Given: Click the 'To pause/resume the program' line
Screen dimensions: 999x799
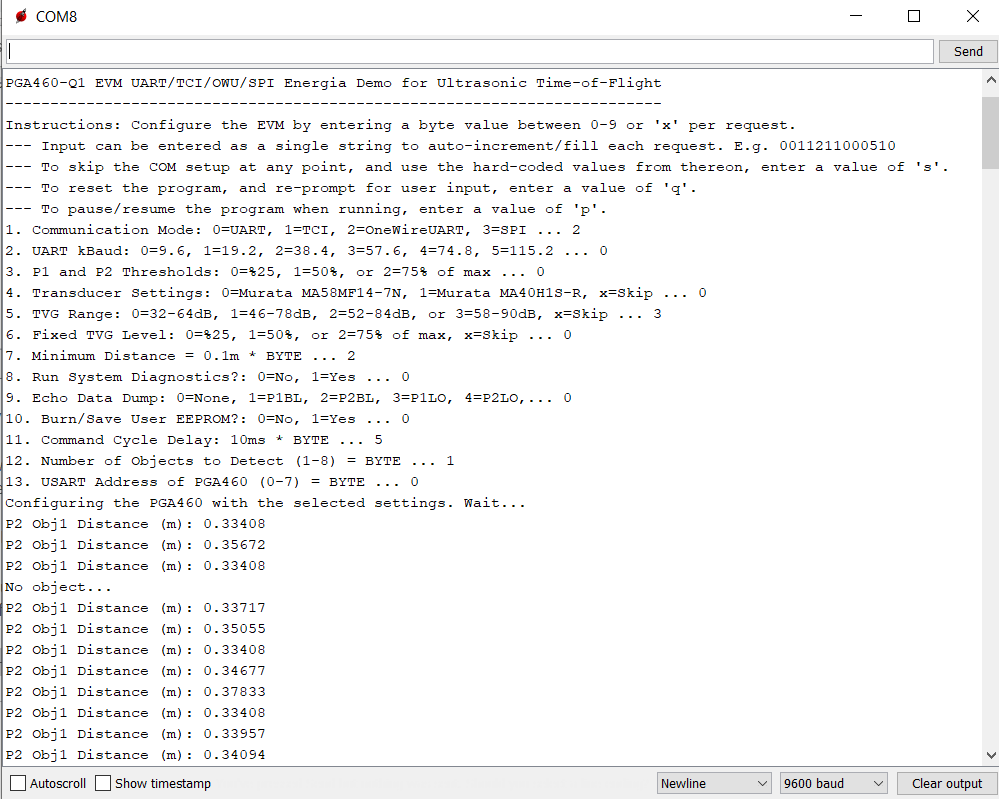Looking at the screenshot, I should (306, 210).
